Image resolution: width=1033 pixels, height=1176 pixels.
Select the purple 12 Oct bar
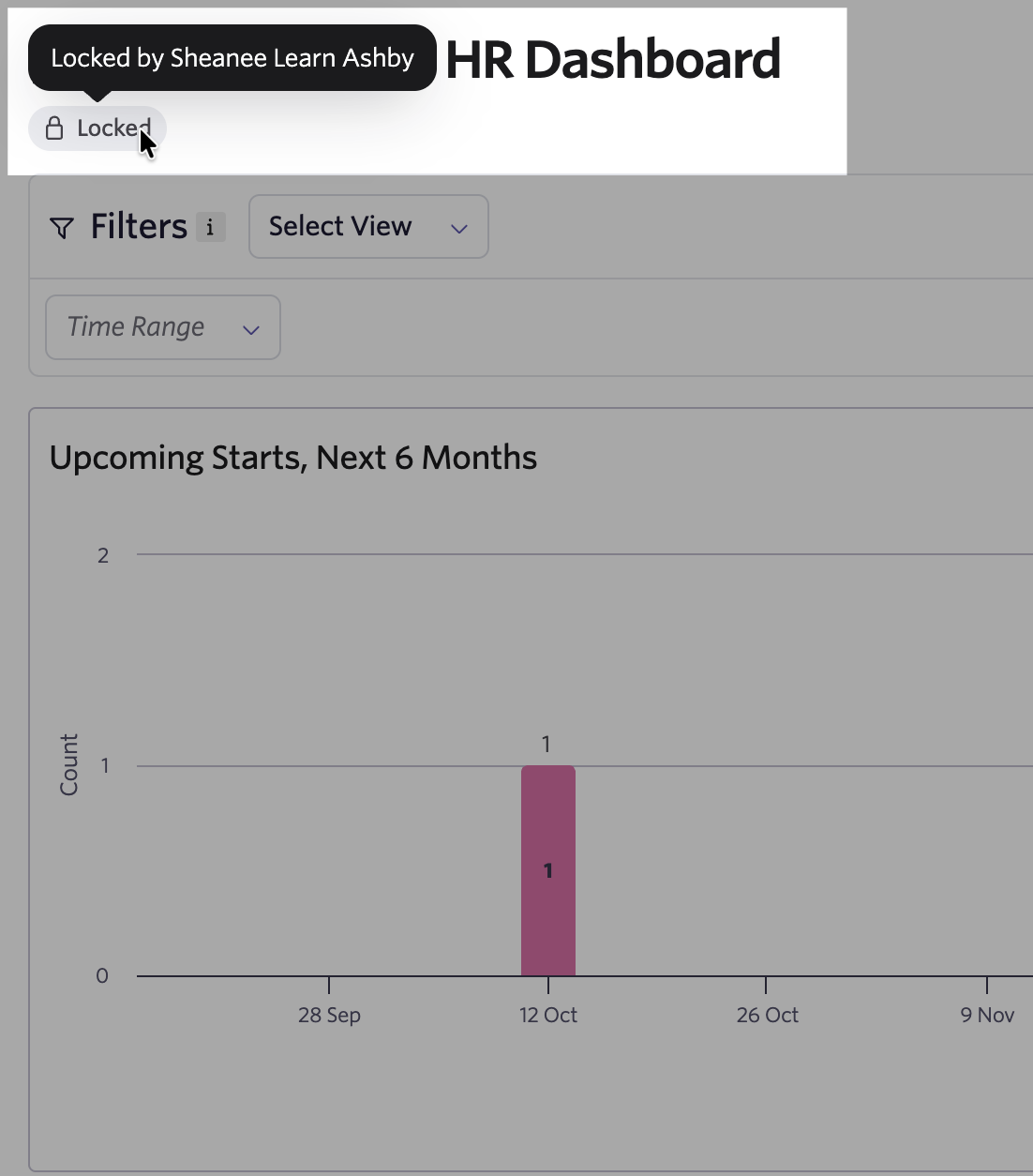coord(548,870)
